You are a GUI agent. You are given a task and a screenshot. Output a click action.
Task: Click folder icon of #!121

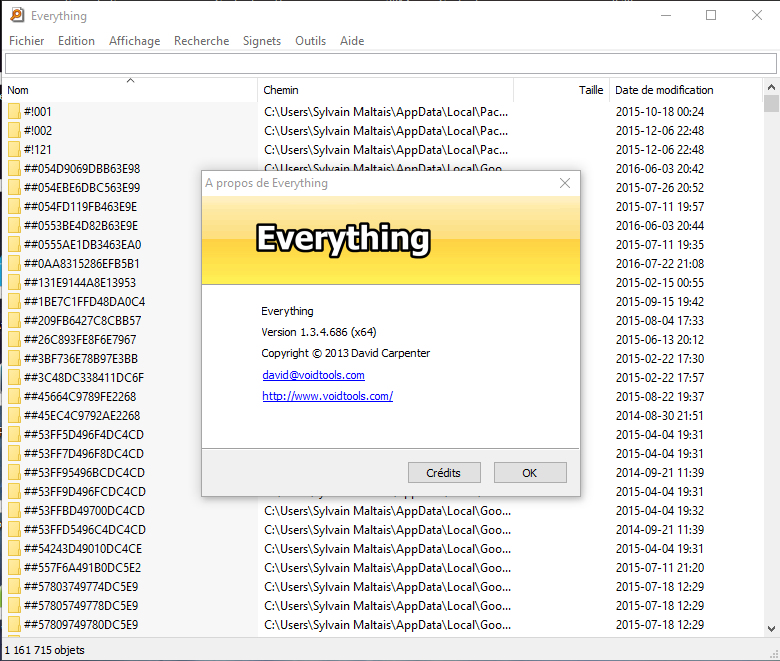coord(14,149)
